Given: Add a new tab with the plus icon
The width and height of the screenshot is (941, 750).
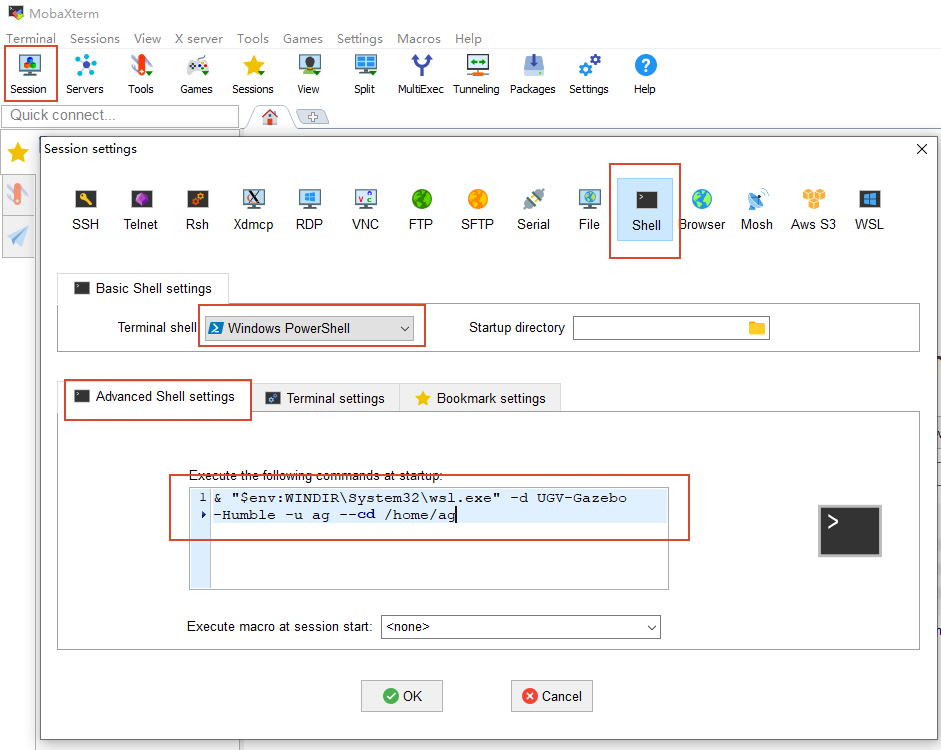Looking at the screenshot, I should tap(313, 117).
